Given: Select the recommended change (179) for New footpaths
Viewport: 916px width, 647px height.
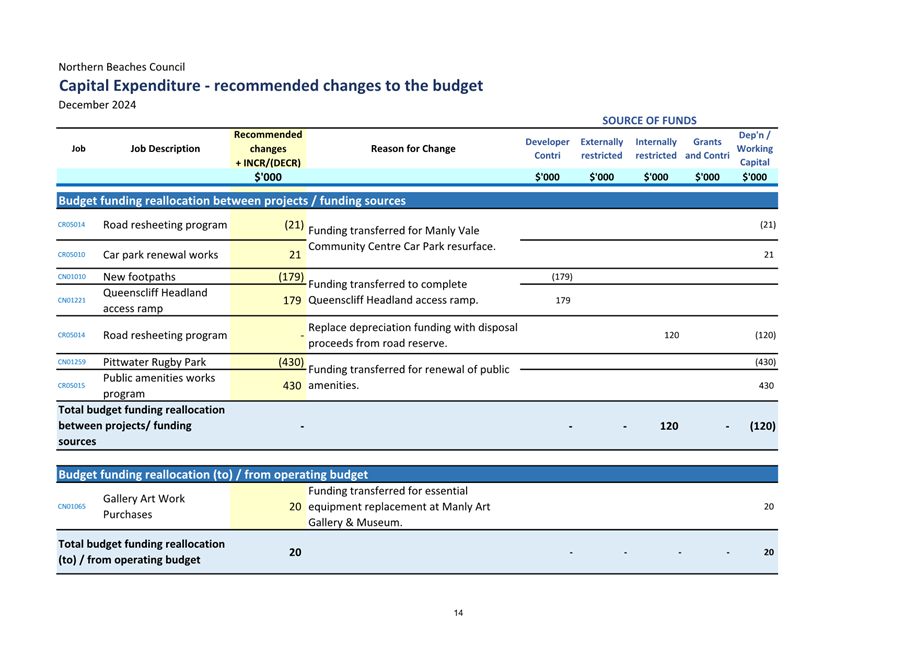Looking at the screenshot, I should (291, 277).
